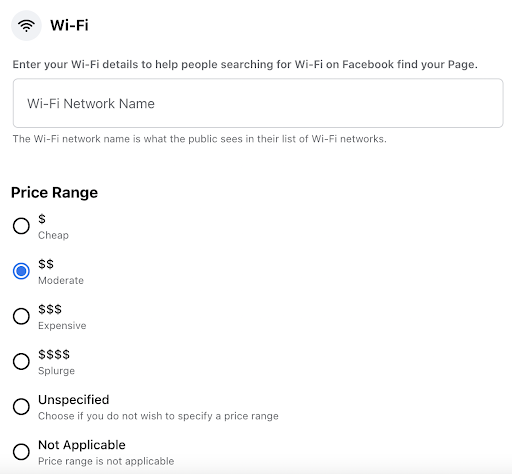Select the $$$ radio button circle
This screenshot has height=474, width=512.
coord(21,316)
